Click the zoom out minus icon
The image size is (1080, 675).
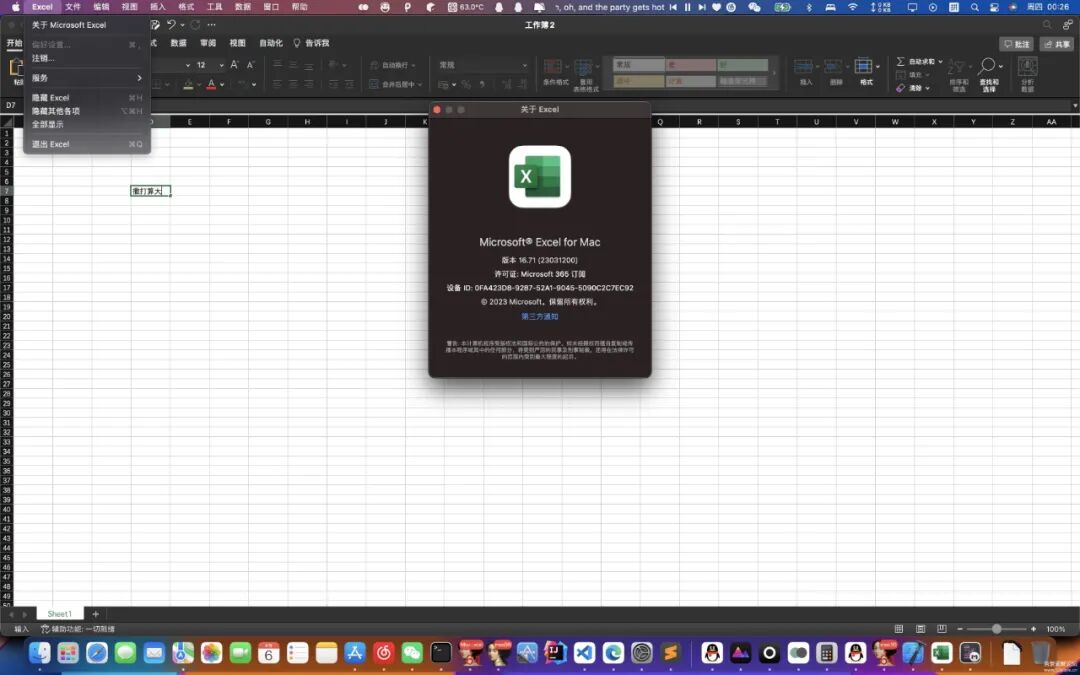[x=960, y=629]
